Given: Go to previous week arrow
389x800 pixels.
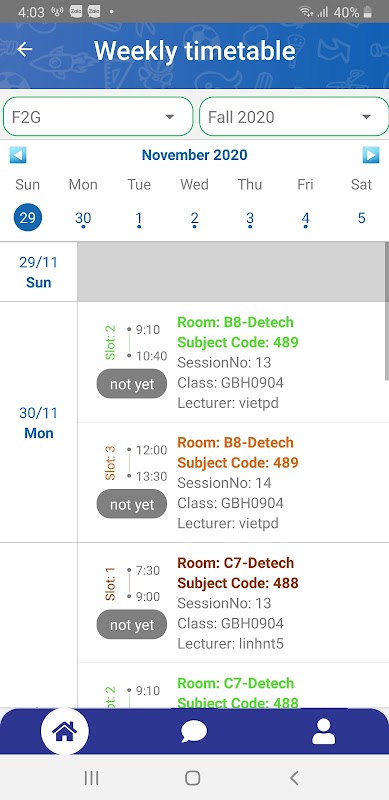Looking at the screenshot, I should pos(18,155).
